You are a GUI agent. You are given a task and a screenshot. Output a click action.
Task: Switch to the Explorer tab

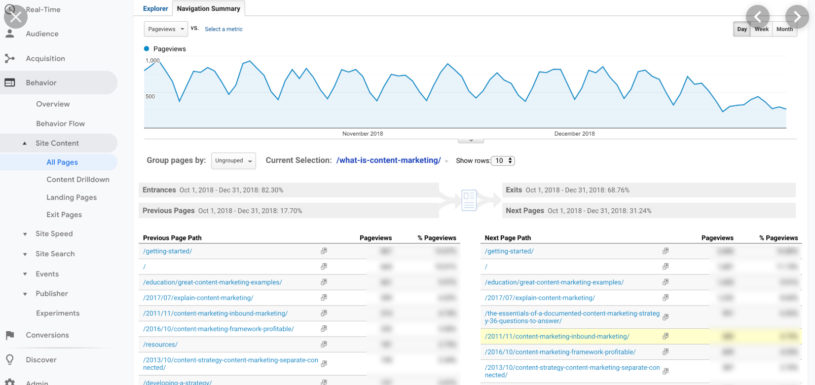pyautogui.click(x=155, y=8)
